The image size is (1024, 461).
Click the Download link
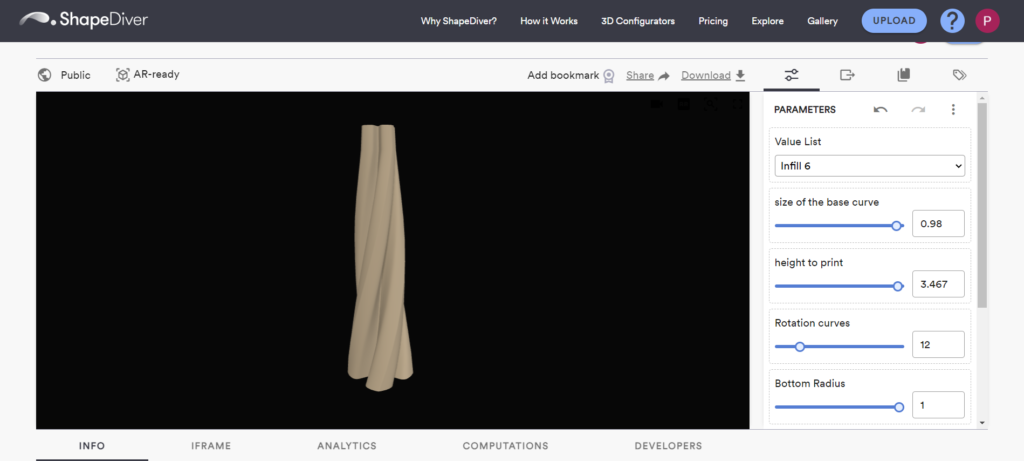(x=706, y=76)
